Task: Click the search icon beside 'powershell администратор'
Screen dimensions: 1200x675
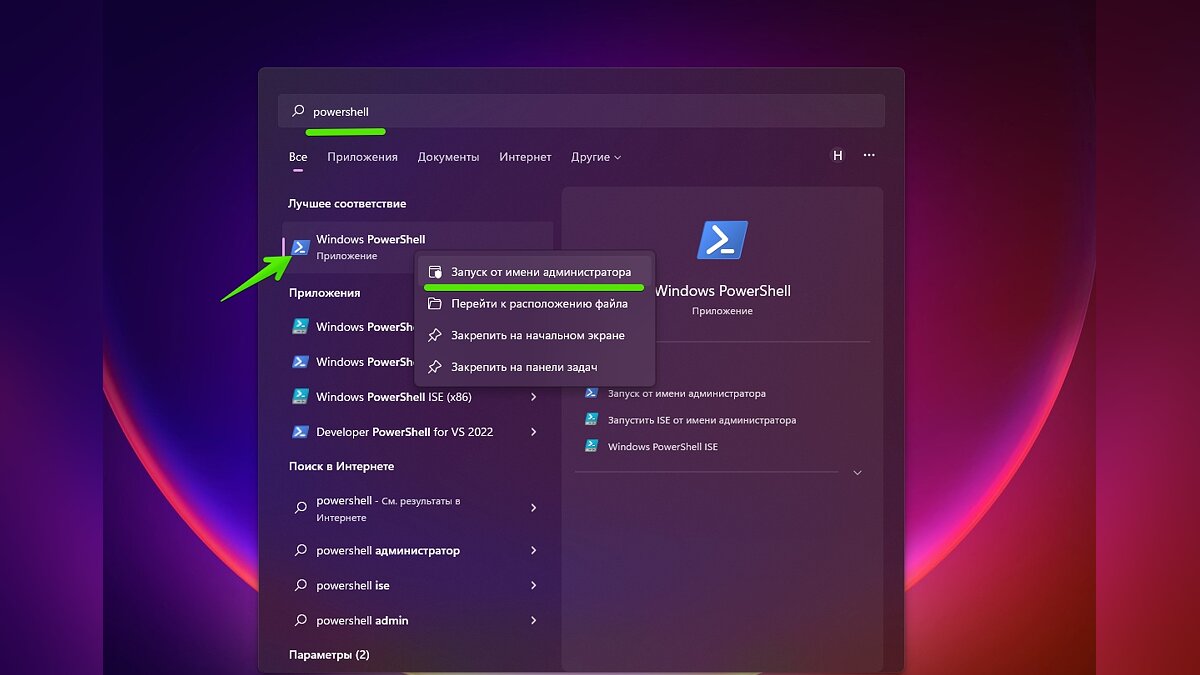Action: (x=300, y=551)
